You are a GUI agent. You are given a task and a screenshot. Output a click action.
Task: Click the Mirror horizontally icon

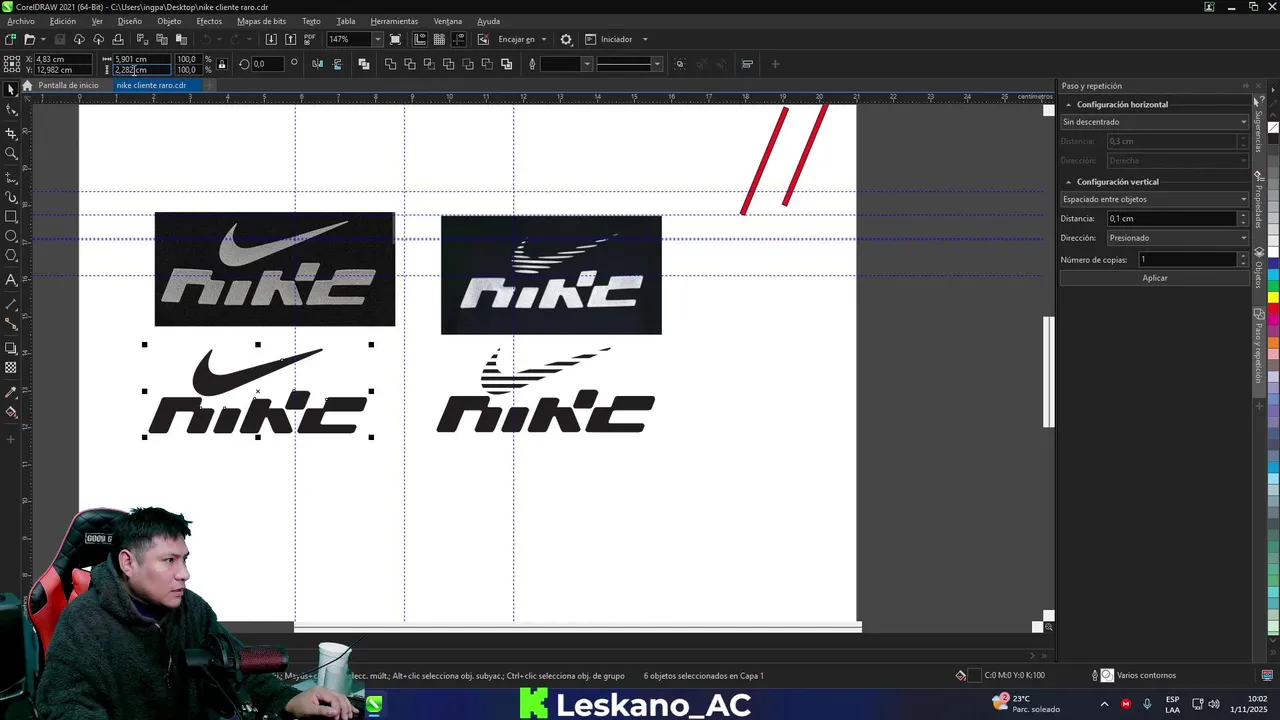(317, 64)
